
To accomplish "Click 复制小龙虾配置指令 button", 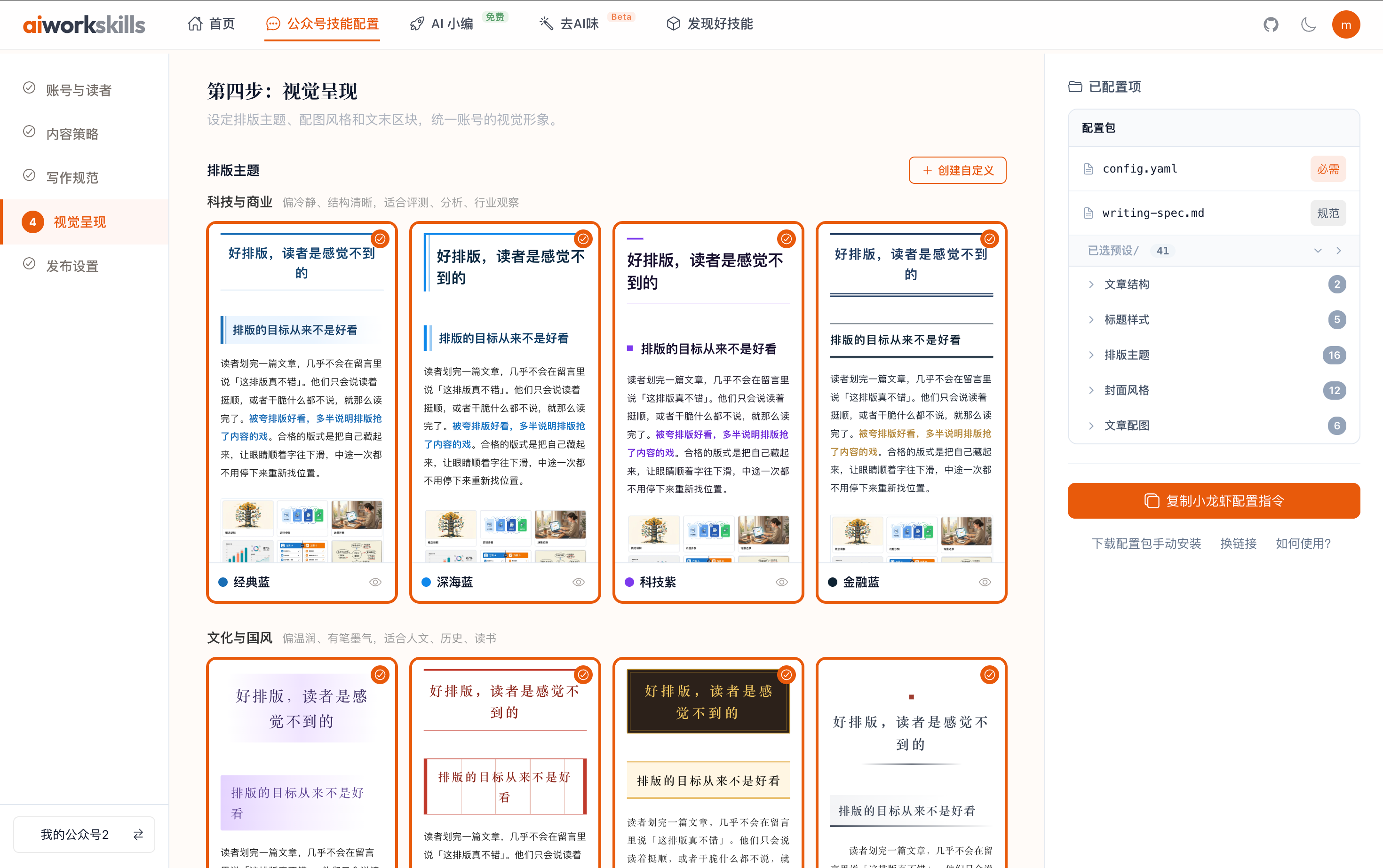I will [1214, 501].
